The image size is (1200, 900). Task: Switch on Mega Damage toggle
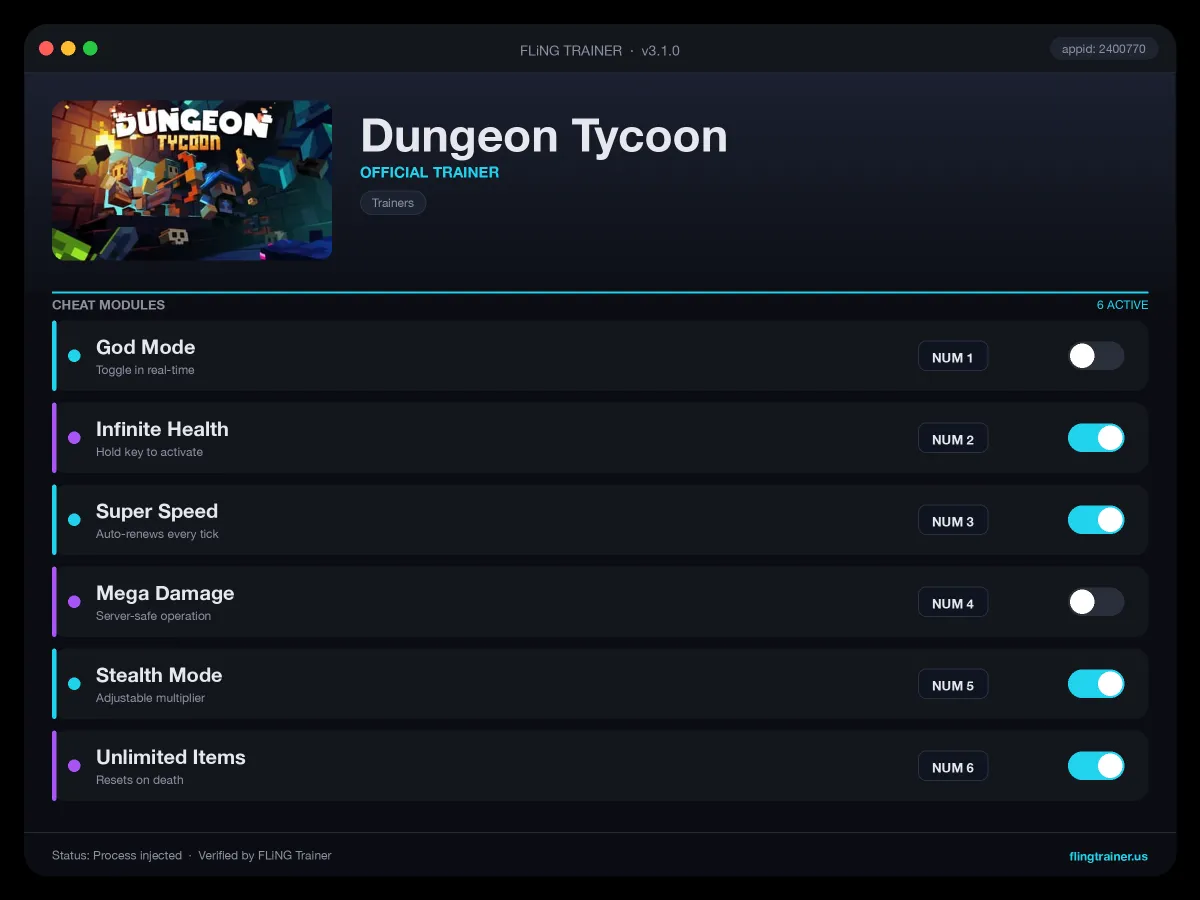click(1096, 602)
